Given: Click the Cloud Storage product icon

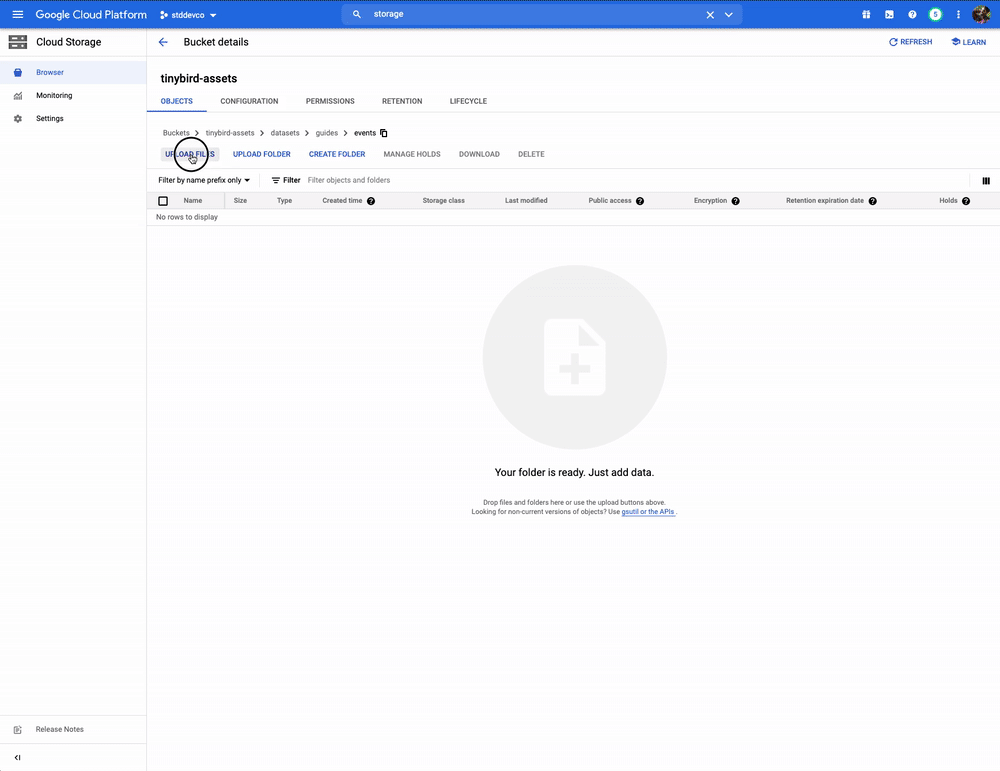Looking at the screenshot, I should 18,42.
